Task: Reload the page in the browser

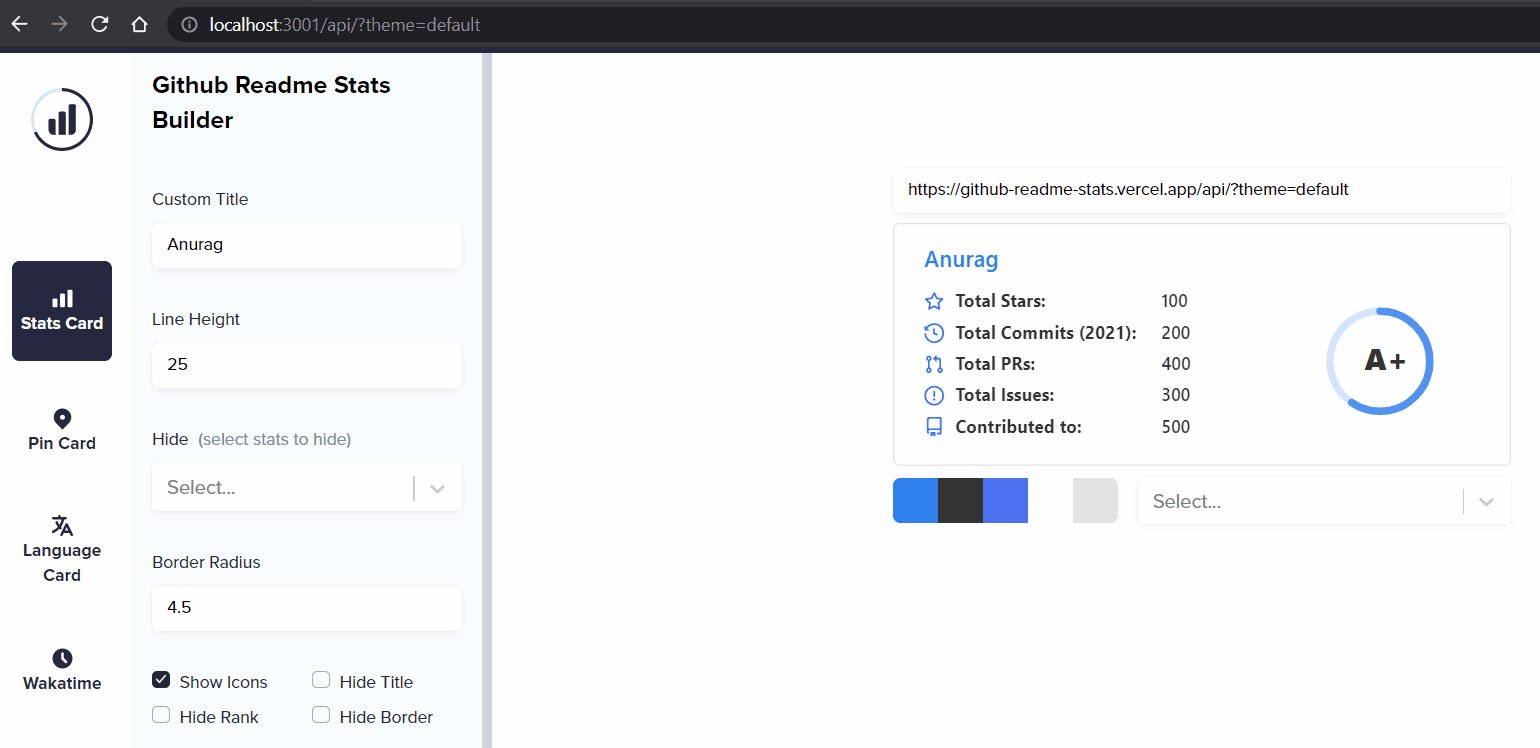Action: 99,24
